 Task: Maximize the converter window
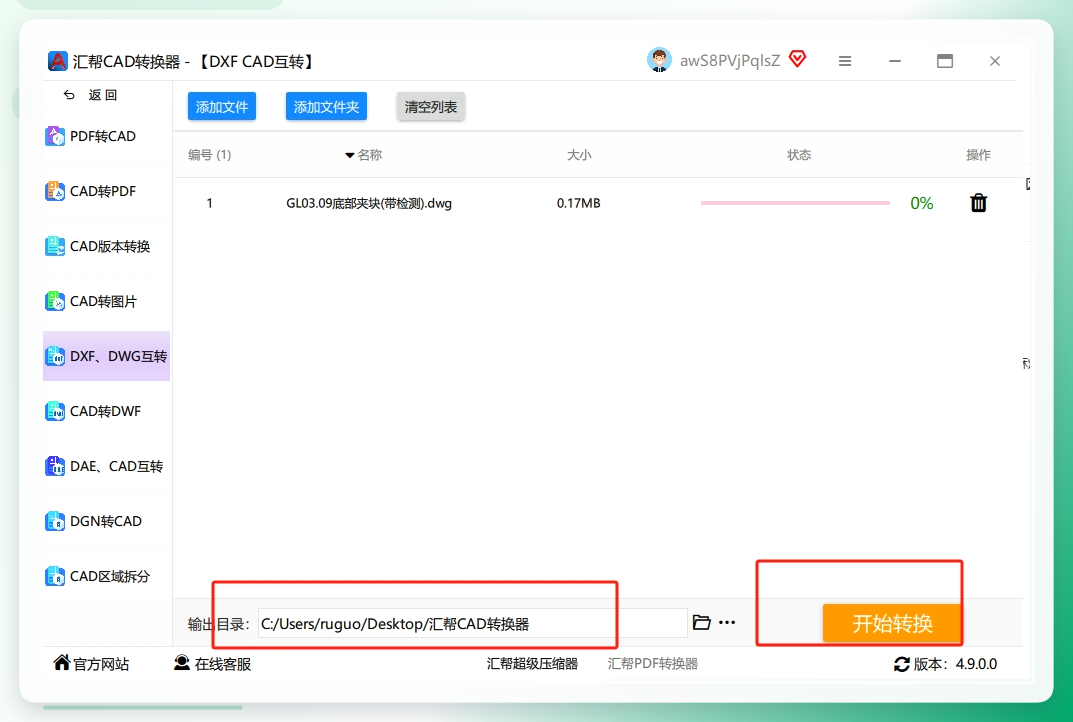(x=945, y=61)
